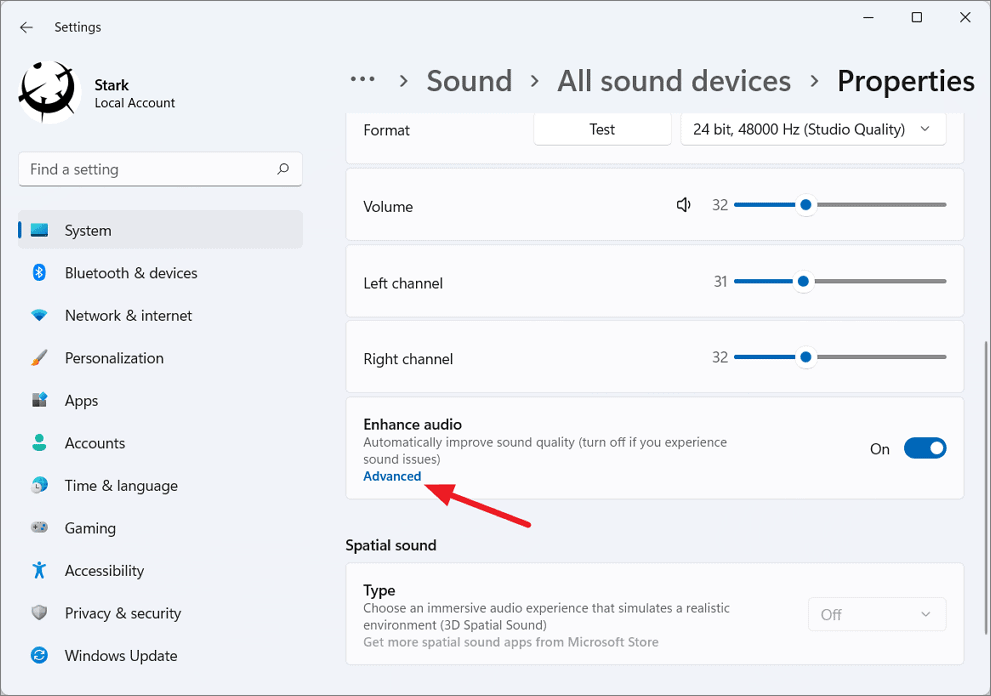The image size is (991, 696).
Task: Mute volume via the speaker icon
Action: [683, 205]
